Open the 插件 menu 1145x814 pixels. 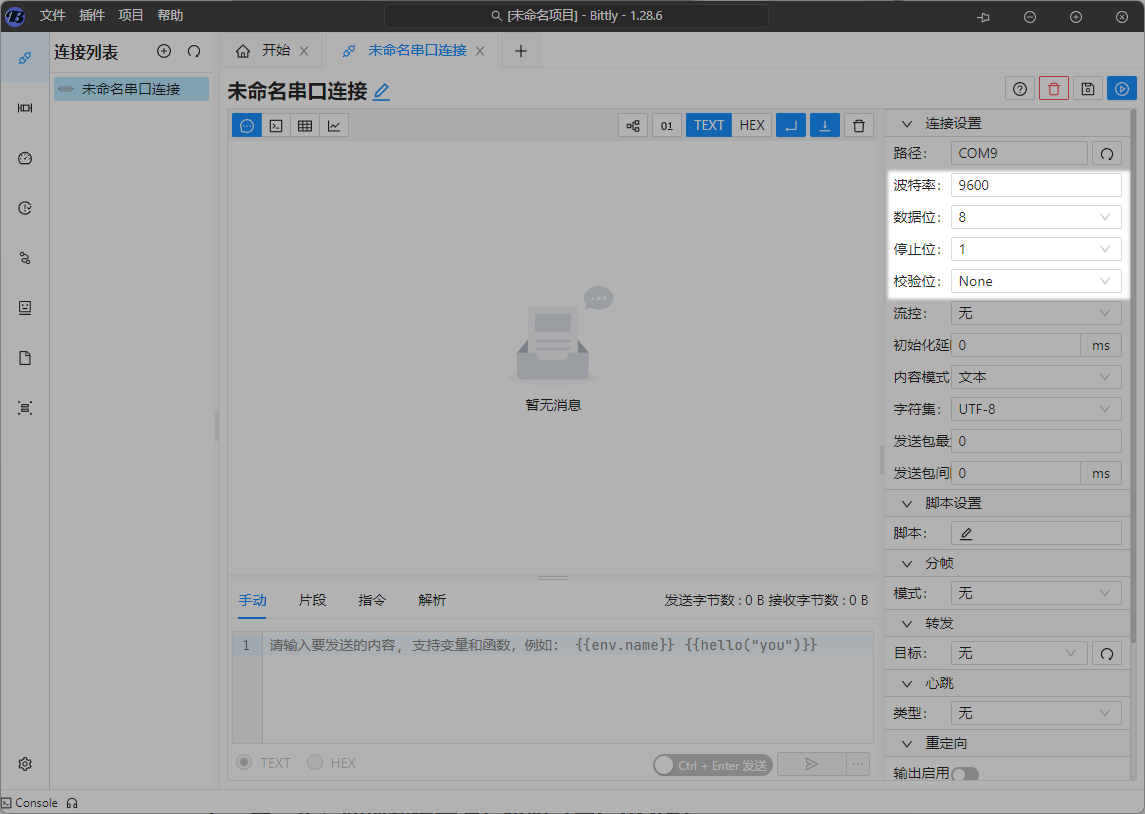[x=91, y=15]
